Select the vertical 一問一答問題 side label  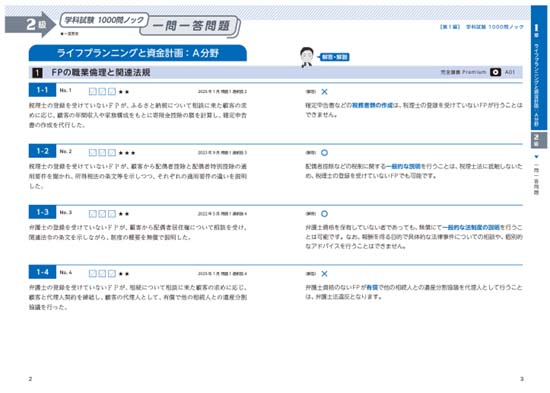tap(536, 179)
